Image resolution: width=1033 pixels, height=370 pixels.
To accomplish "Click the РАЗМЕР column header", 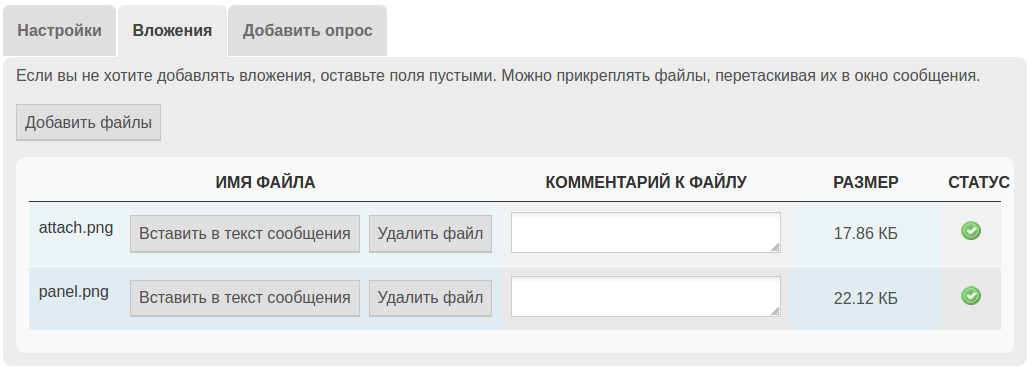I will (866, 182).
